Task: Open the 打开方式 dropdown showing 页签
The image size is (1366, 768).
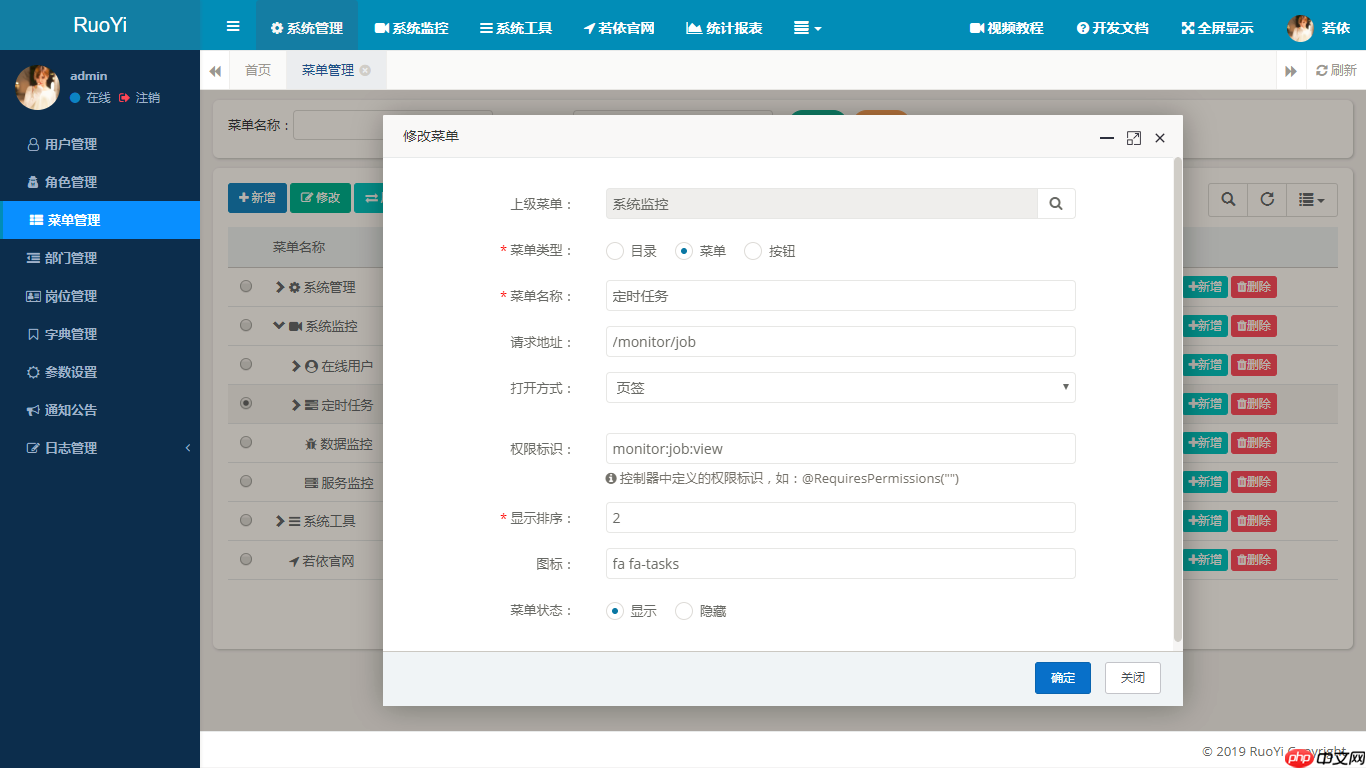Action: 840,387
